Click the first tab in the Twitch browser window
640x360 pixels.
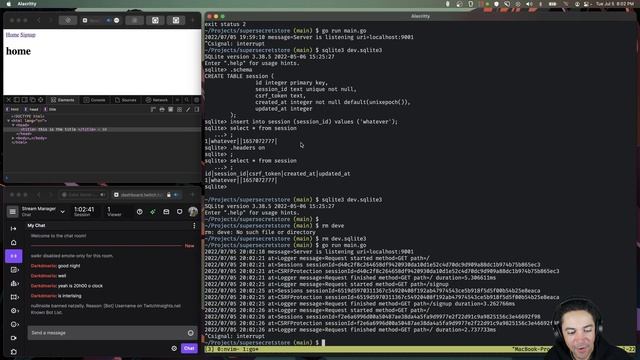[x=83, y=195]
